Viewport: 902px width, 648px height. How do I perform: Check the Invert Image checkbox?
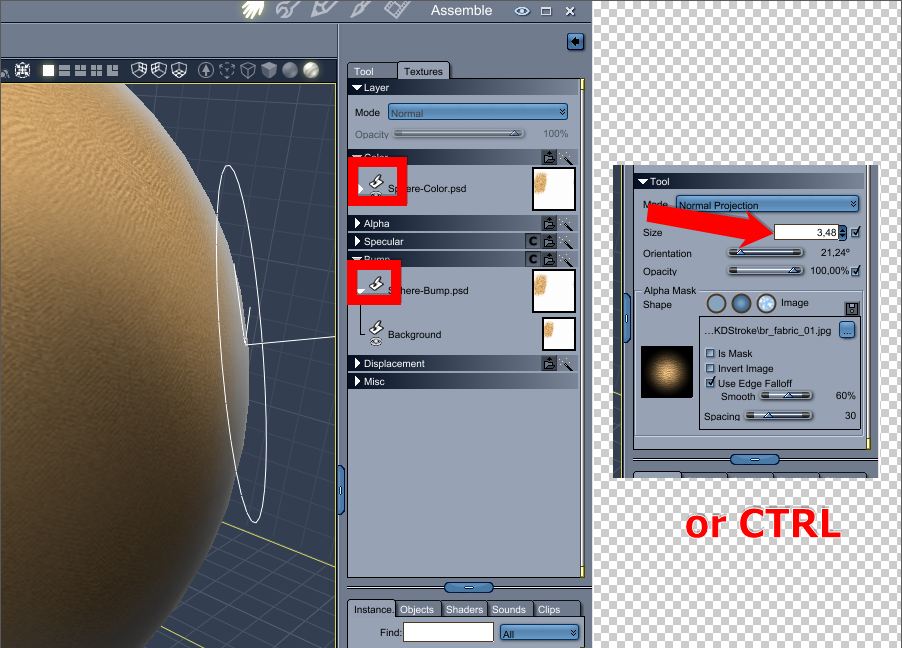710,368
